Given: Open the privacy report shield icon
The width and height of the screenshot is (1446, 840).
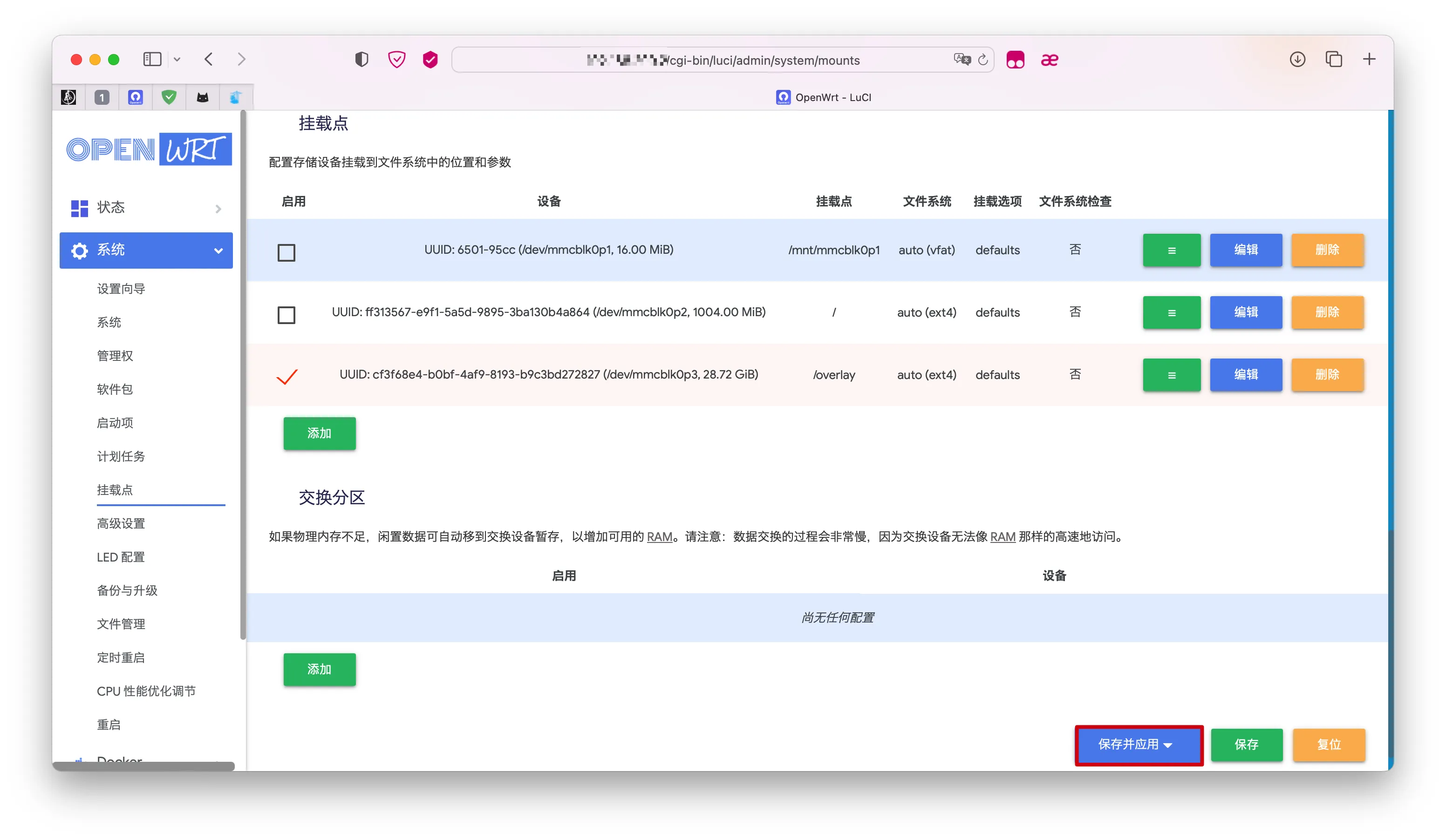Looking at the screenshot, I should click(x=361, y=59).
